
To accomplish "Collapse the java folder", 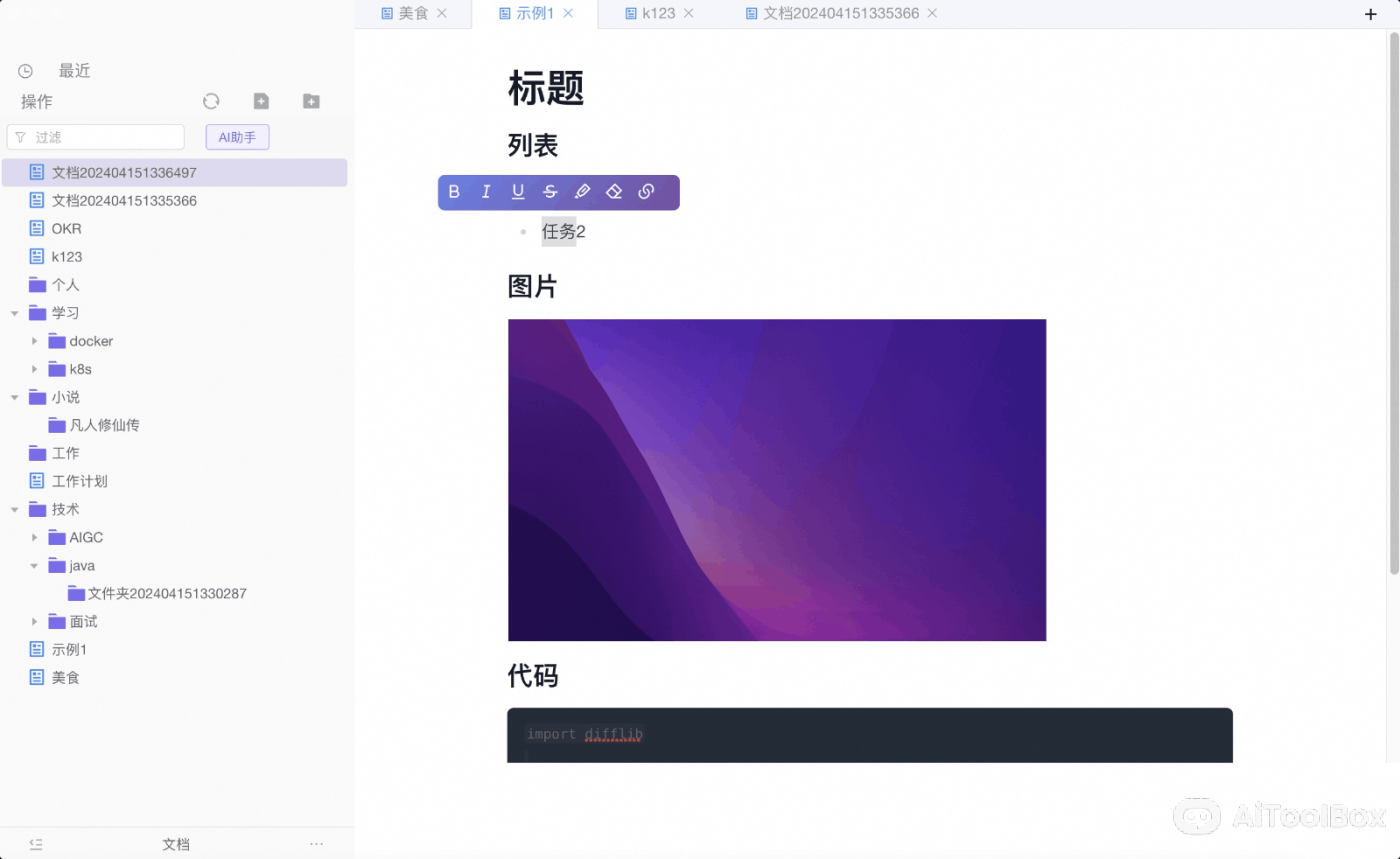I will tap(34, 565).
